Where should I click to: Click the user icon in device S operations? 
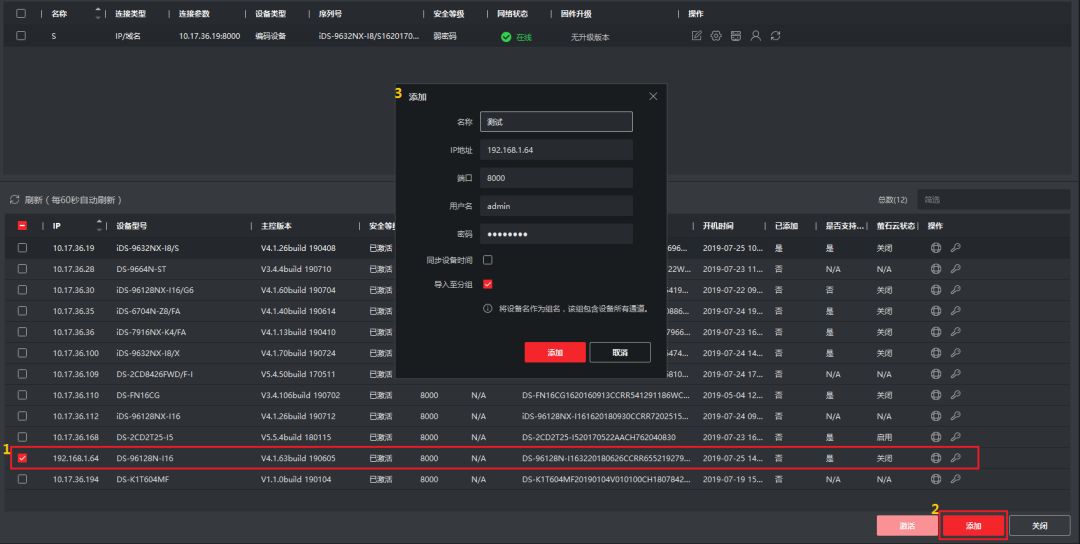pyautogui.click(x=756, y=36)
